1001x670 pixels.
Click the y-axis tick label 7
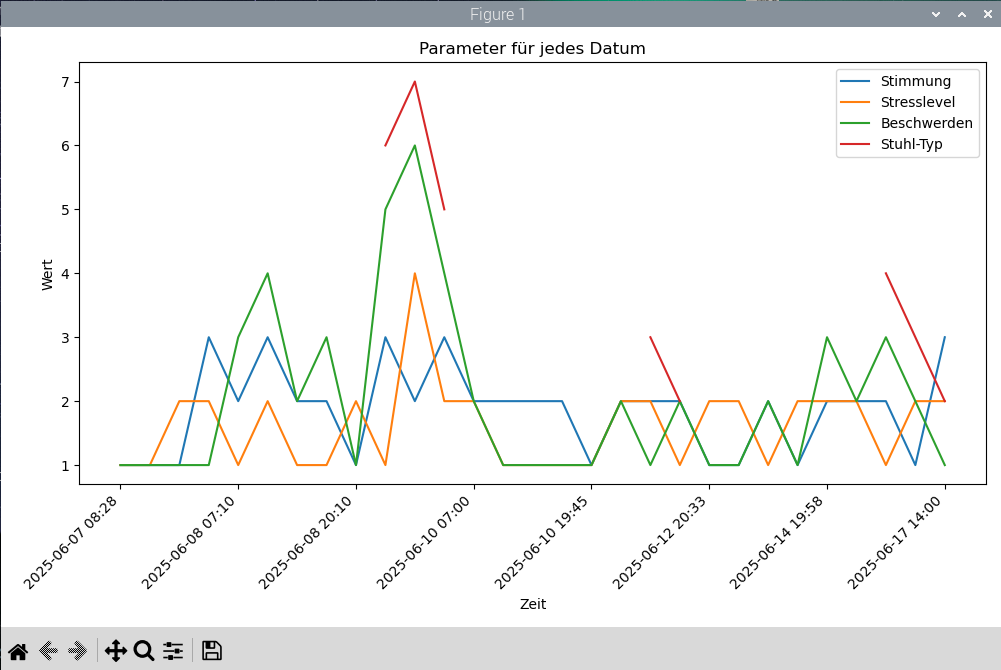click(x=66, y=82)
